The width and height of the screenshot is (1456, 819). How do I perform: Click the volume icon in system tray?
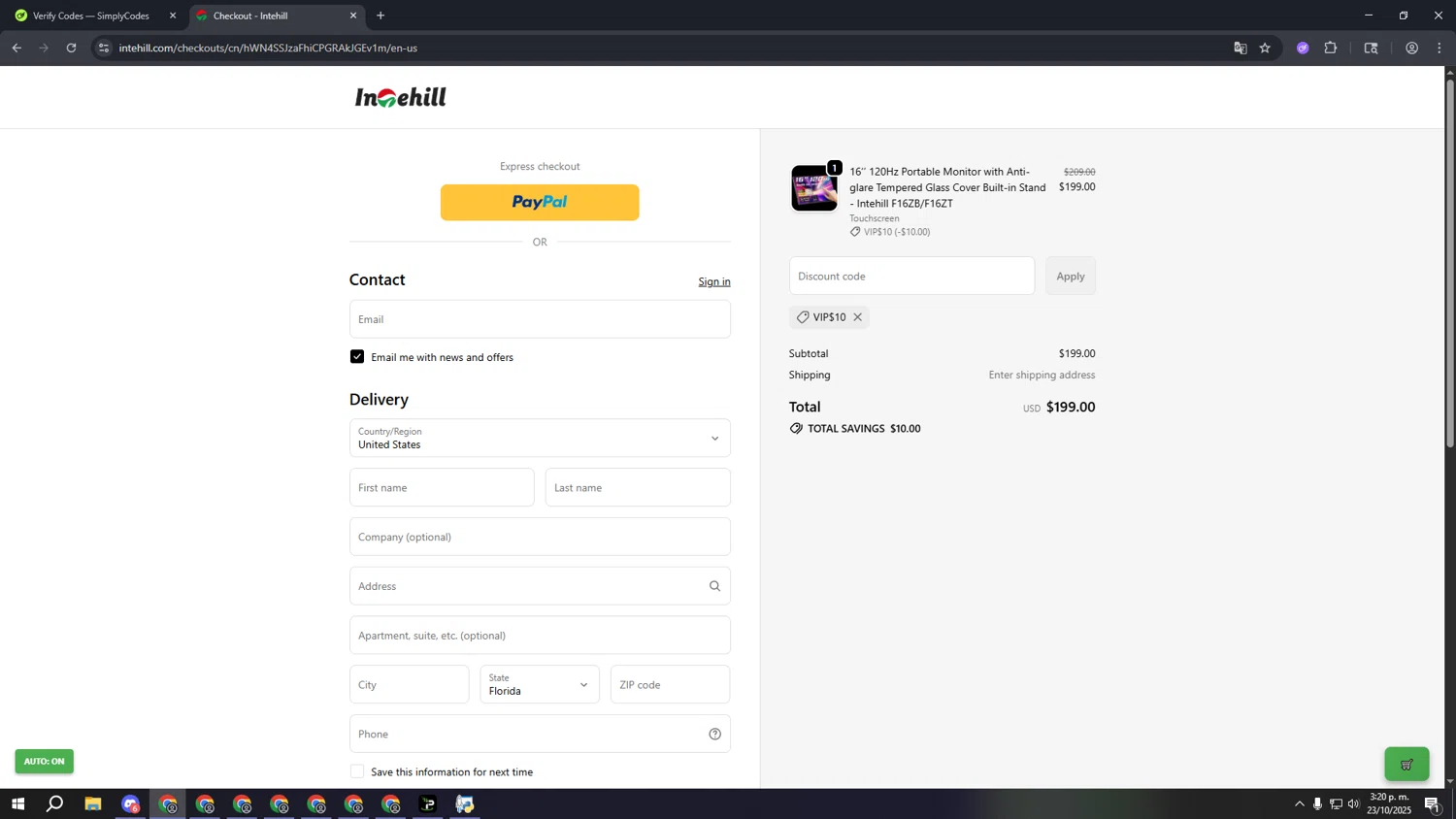[x=1354, y=803]
